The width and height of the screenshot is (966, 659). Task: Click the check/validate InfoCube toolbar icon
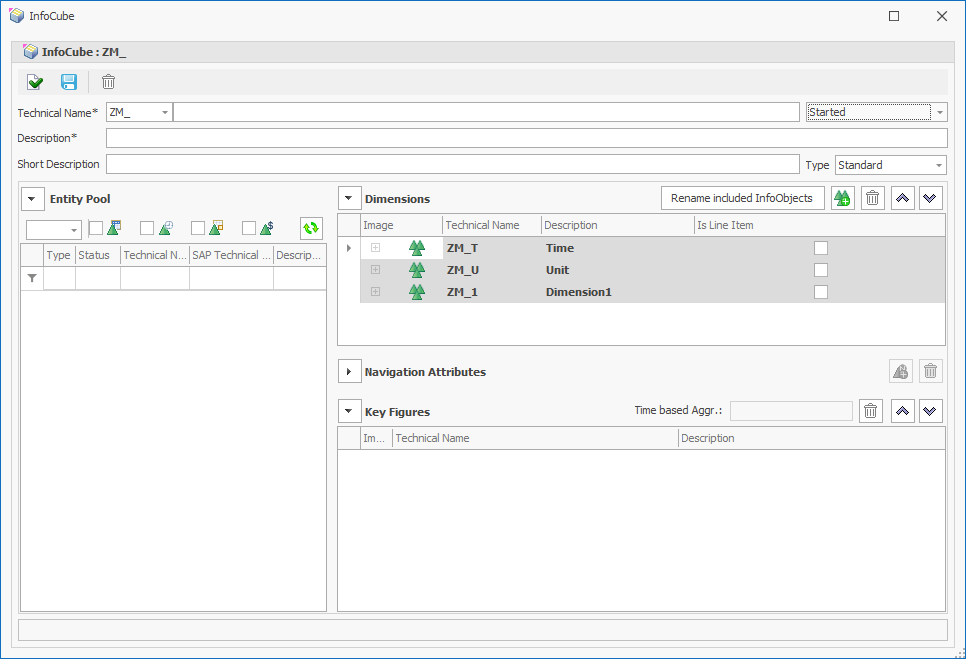tap(35, 82)
